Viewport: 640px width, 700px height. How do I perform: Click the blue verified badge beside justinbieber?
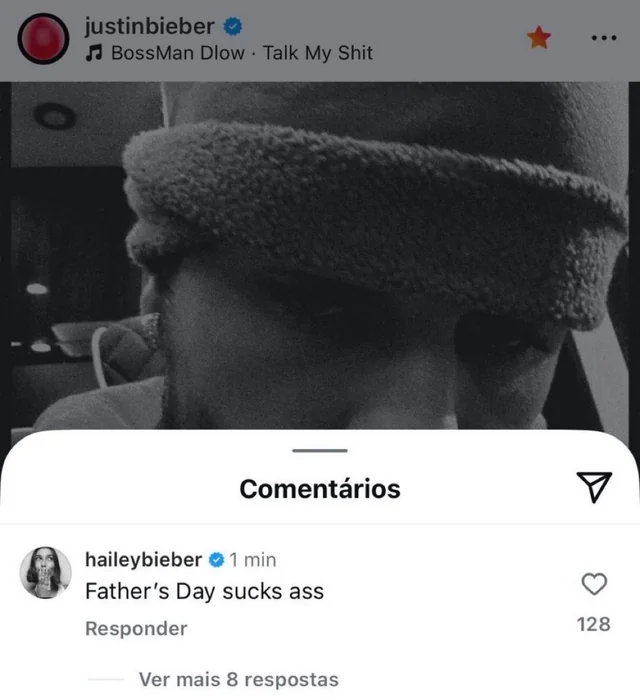click(x=233, y=26)
